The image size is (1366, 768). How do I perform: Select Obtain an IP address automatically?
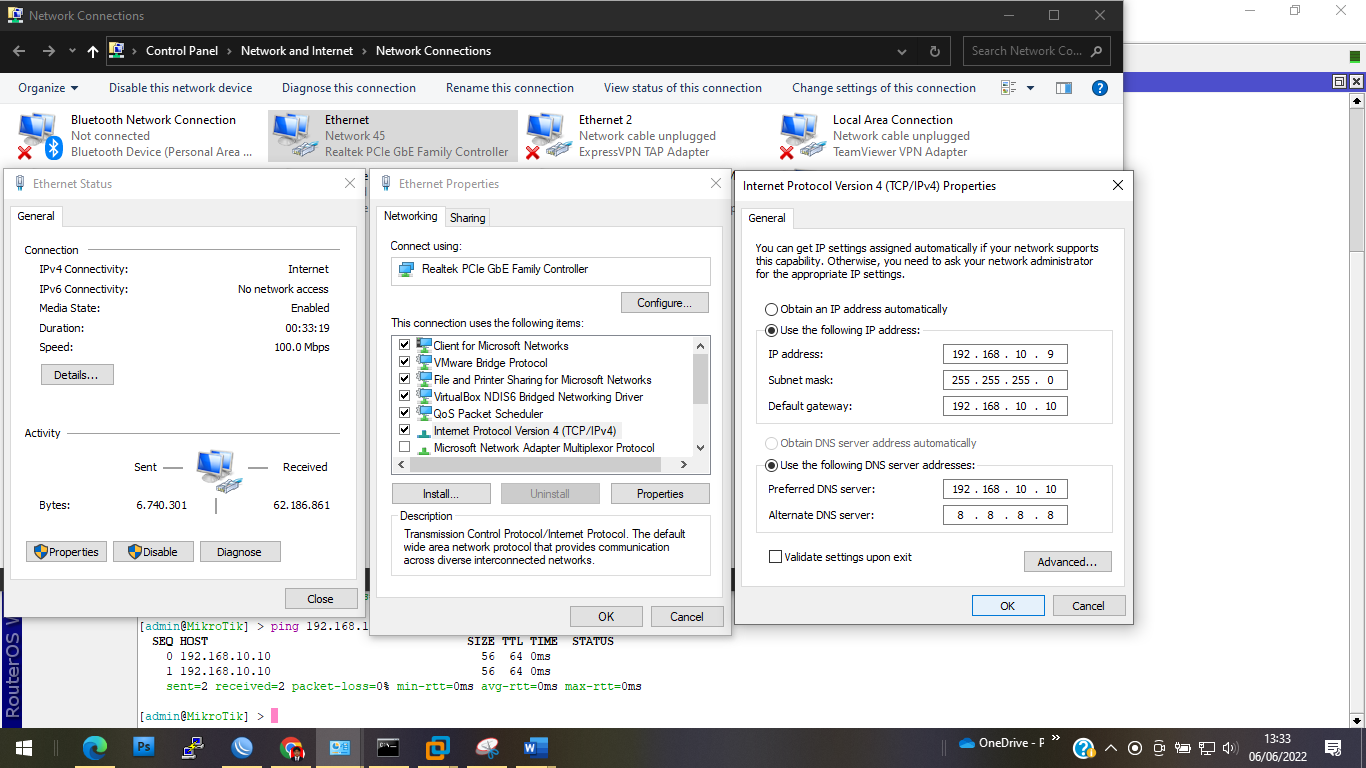(771, 309)
